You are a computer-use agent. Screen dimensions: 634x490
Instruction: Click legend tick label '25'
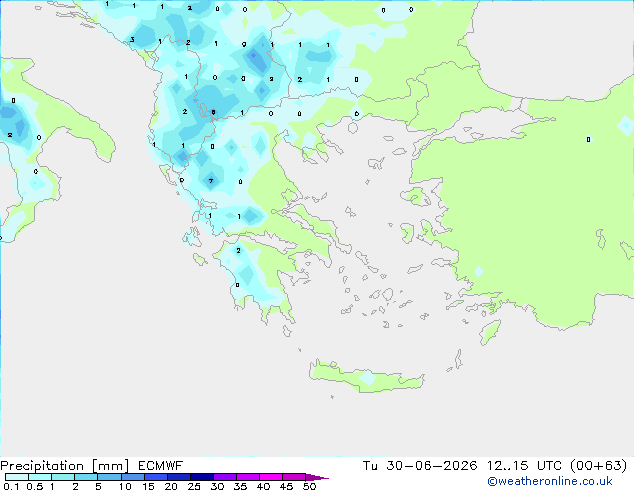click(x=194, y=486)
